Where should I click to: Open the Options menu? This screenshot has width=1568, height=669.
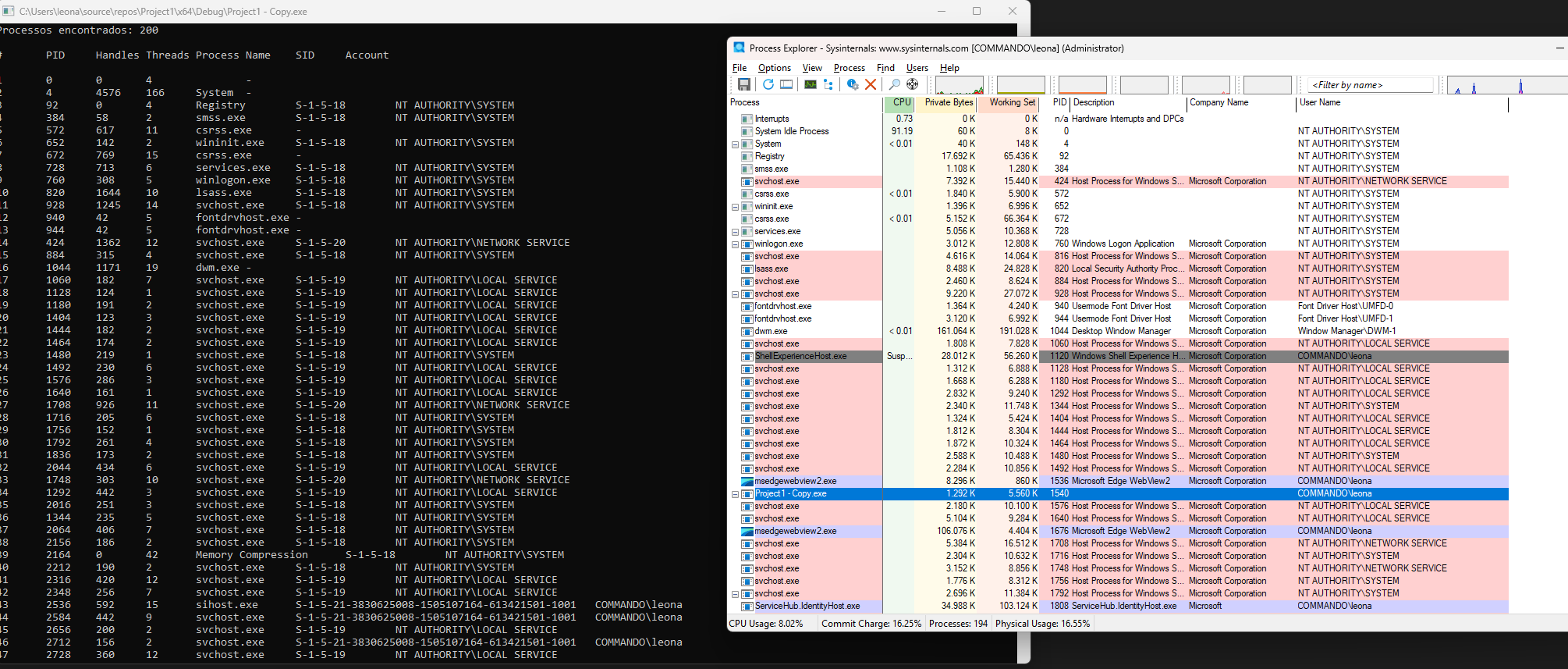point(774,68)
